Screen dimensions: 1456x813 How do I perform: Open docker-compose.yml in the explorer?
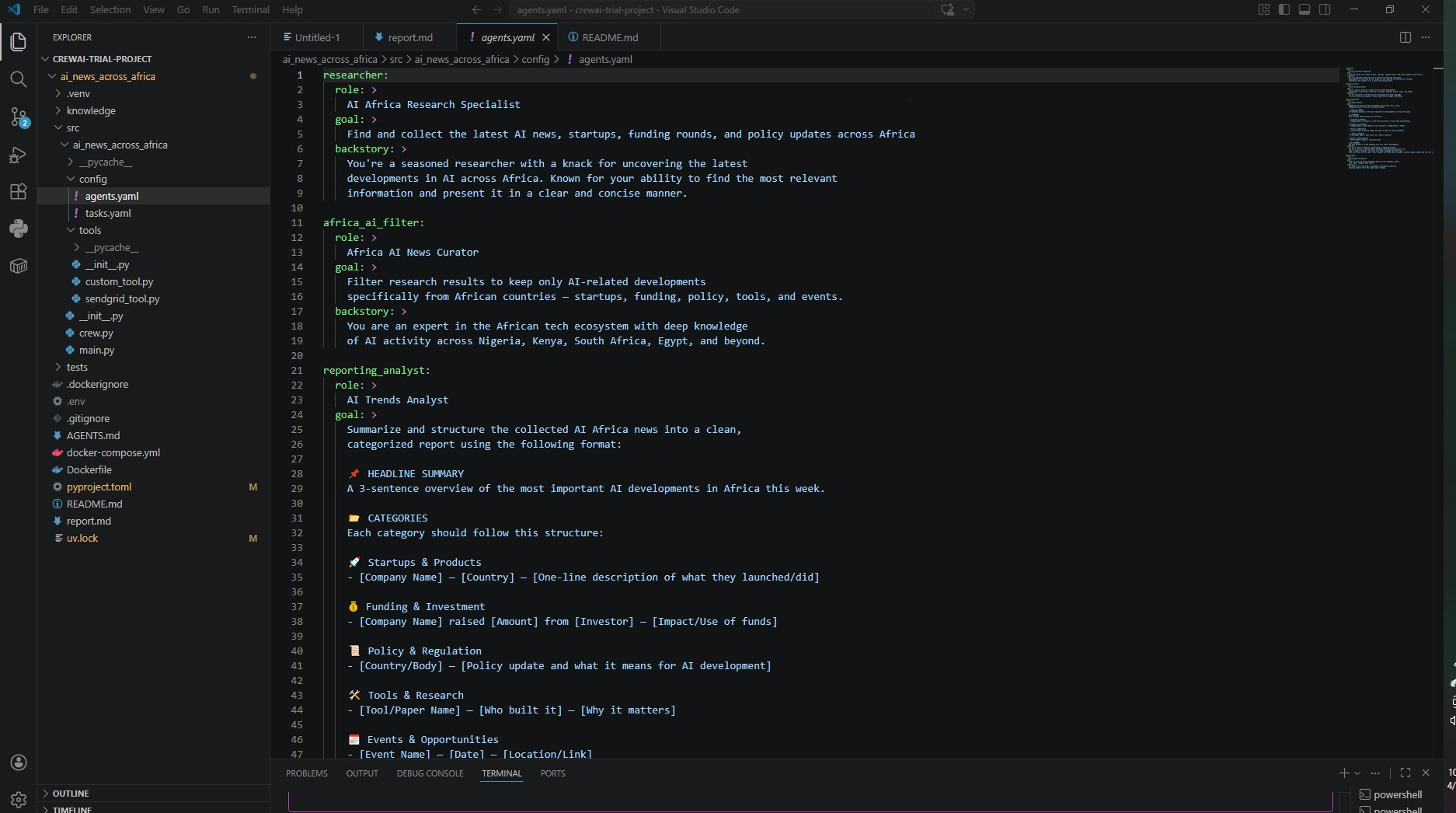coord(113,452)
